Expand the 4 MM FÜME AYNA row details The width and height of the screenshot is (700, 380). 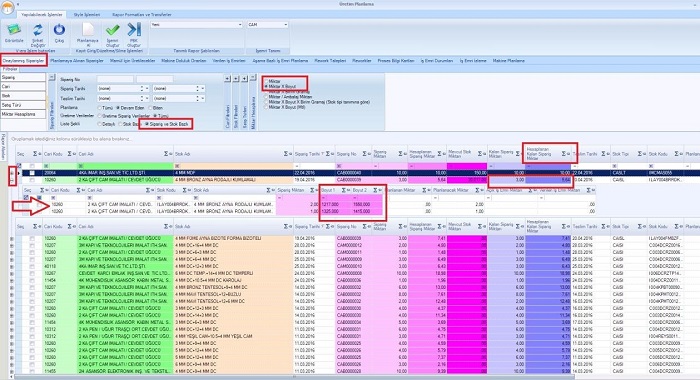coord(12,238)
